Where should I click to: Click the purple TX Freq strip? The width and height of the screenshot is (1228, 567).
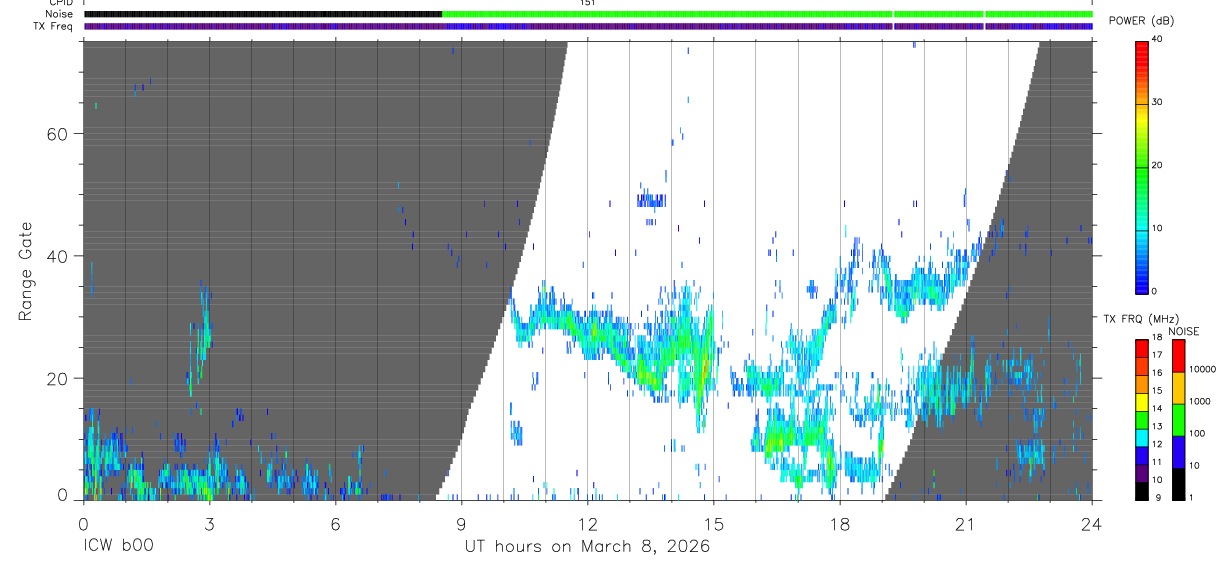(x=588, y=26)
